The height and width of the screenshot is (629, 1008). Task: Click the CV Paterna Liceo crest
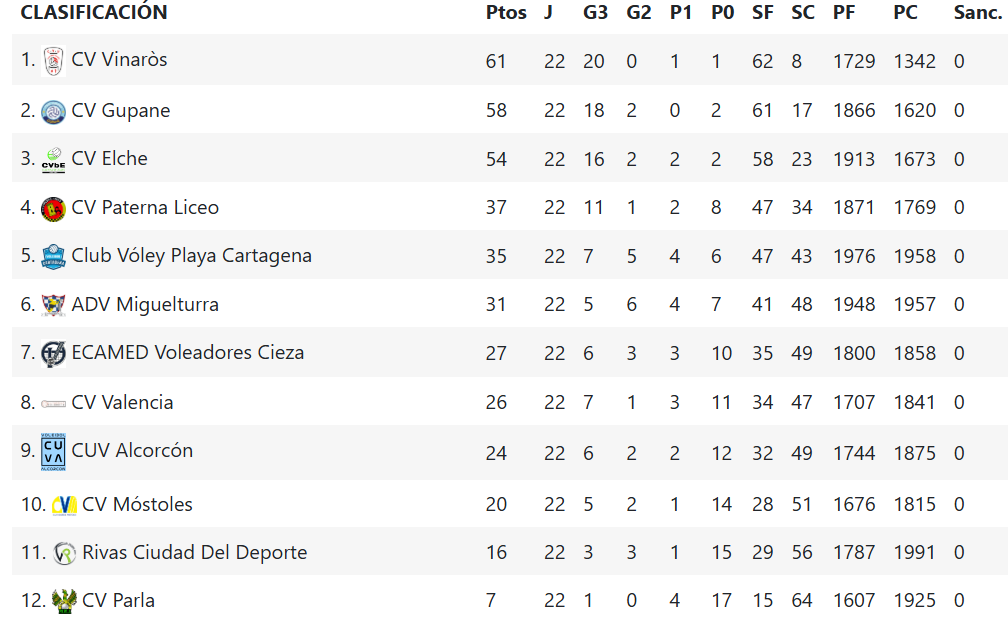[53, 209]
